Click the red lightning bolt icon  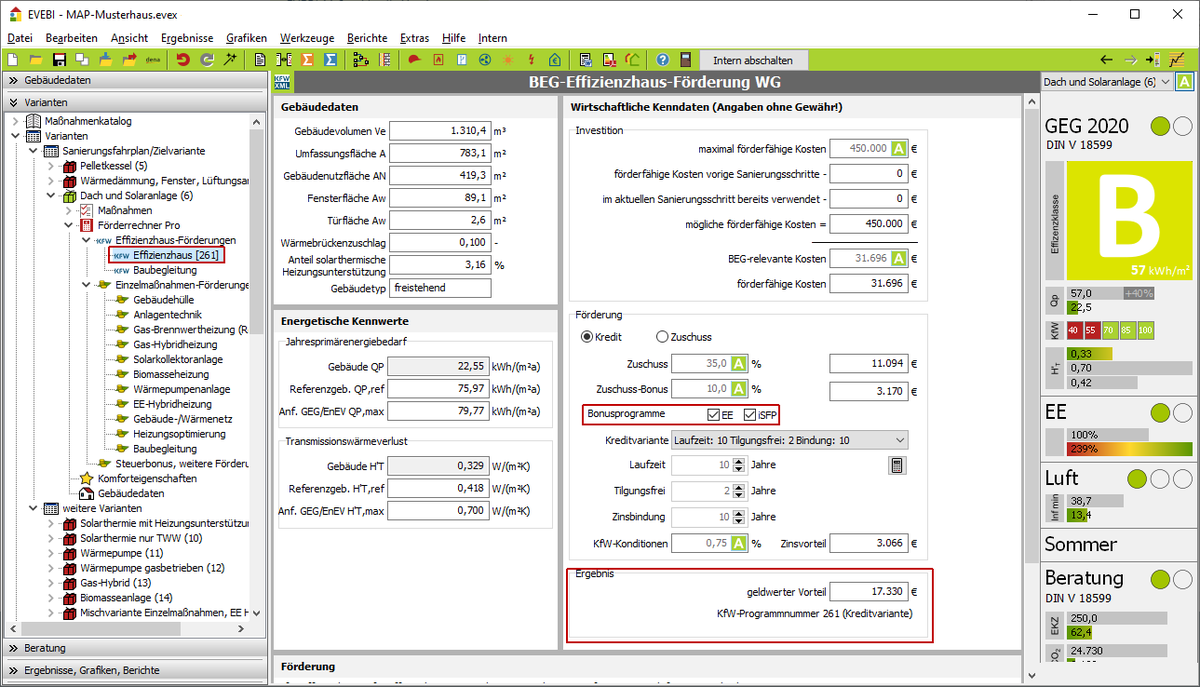coord(531,60)
